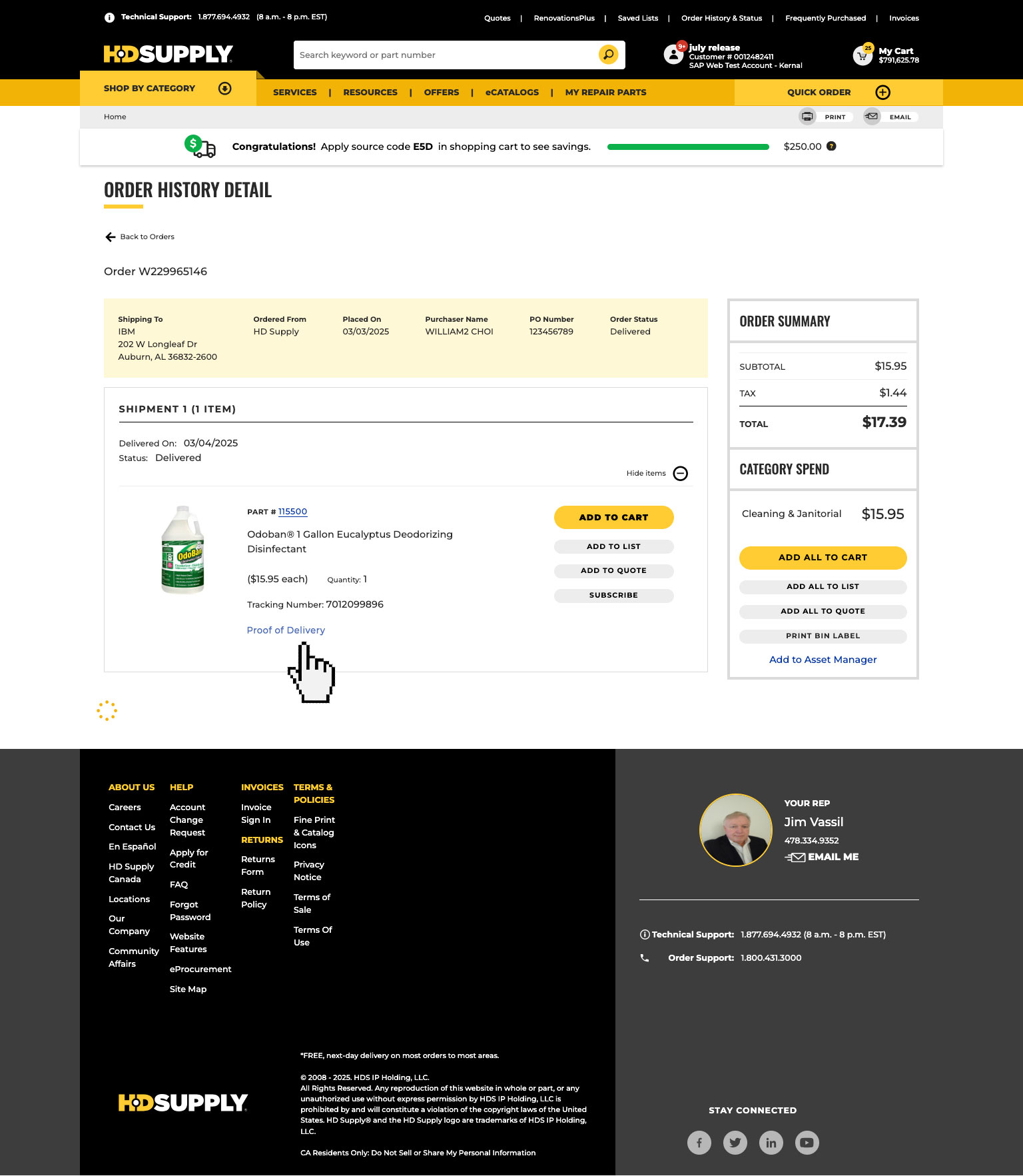Open the Careers footer link

[x=125, y=808]
